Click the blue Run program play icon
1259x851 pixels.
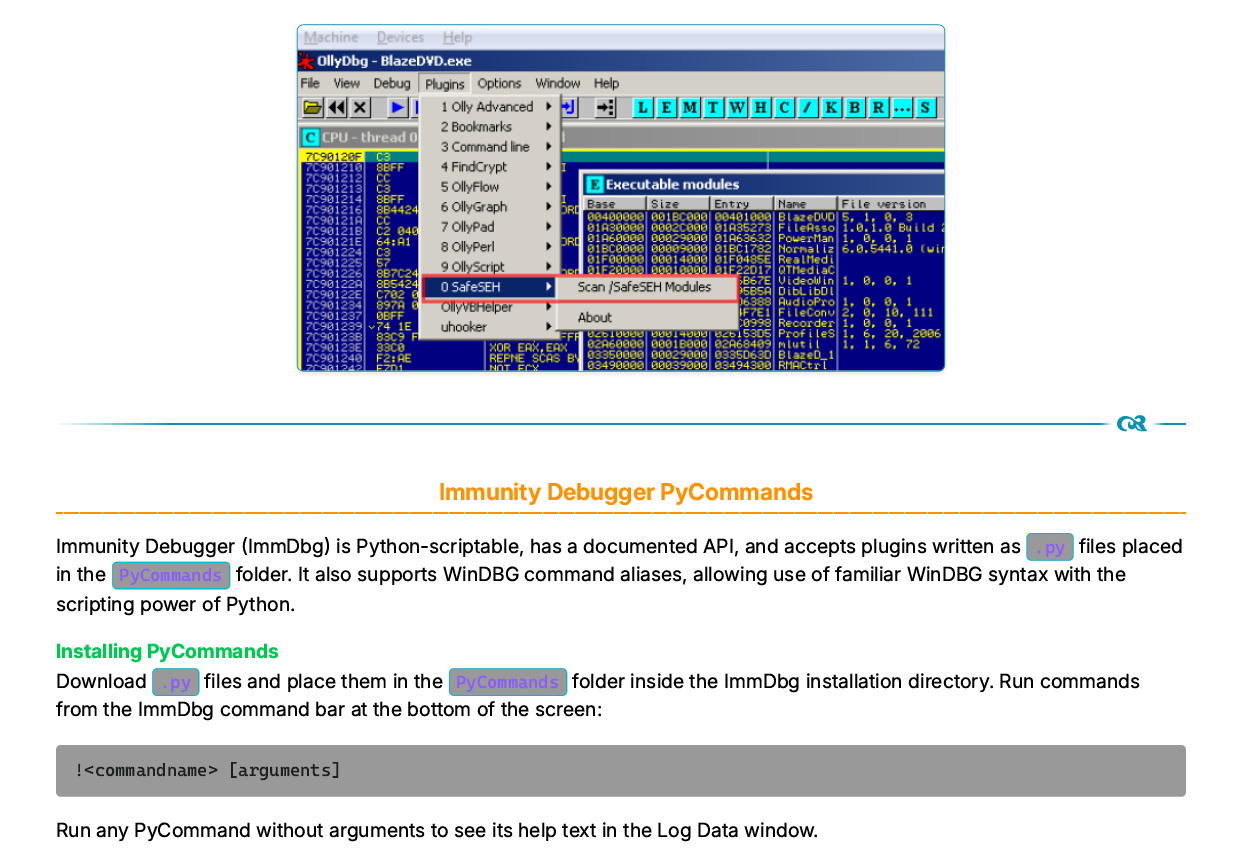click(x=398, y=107)
